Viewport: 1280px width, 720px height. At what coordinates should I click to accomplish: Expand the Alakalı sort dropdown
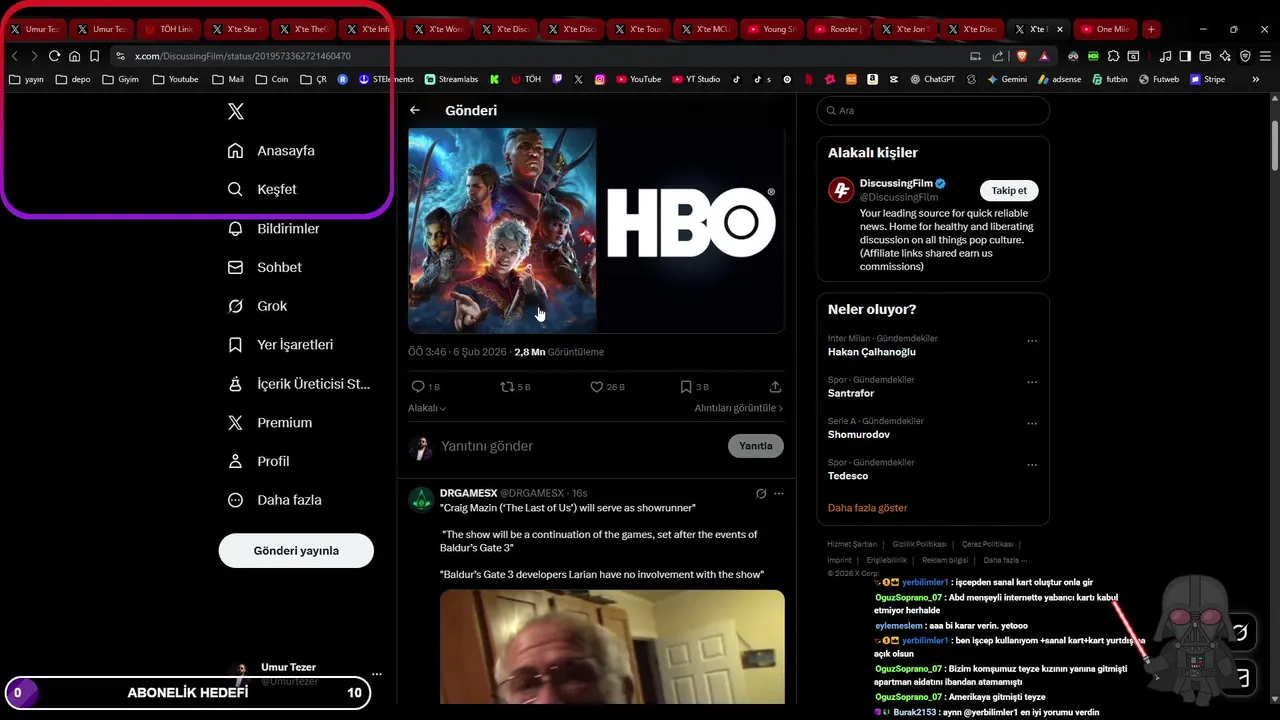click(x=427, y=408)
